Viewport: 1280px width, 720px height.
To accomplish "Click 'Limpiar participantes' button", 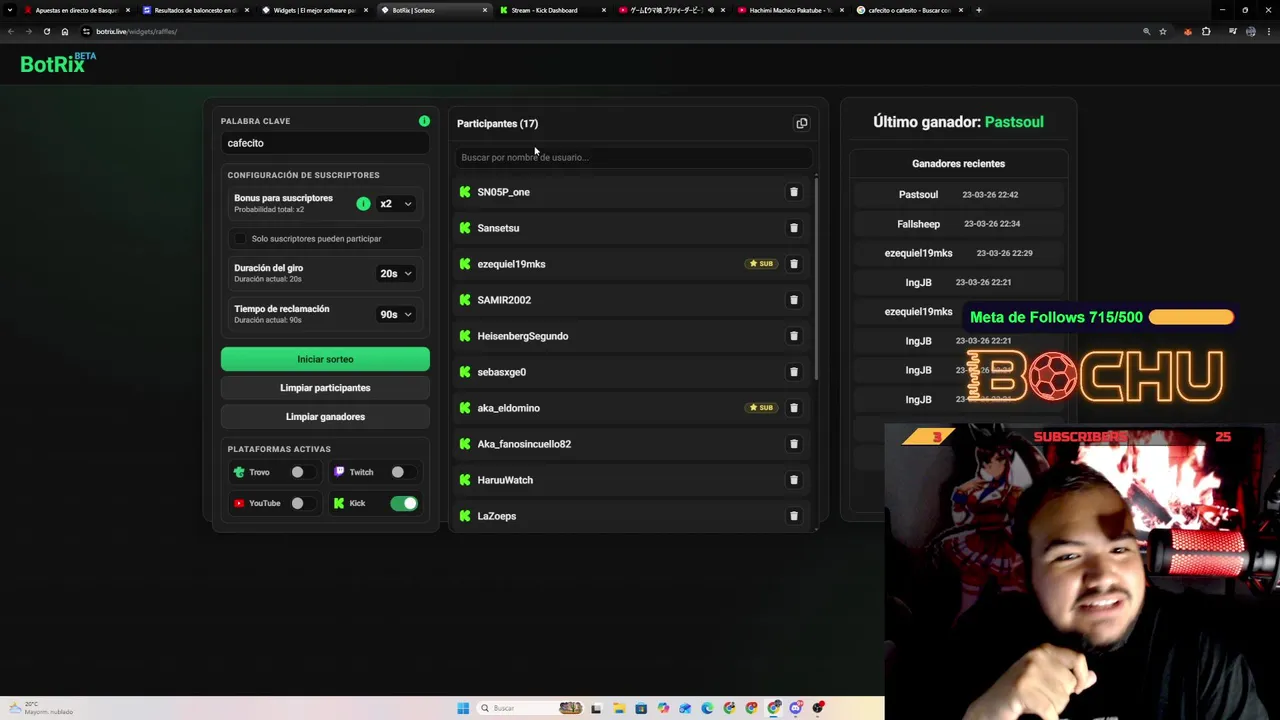I will (325, 388).
